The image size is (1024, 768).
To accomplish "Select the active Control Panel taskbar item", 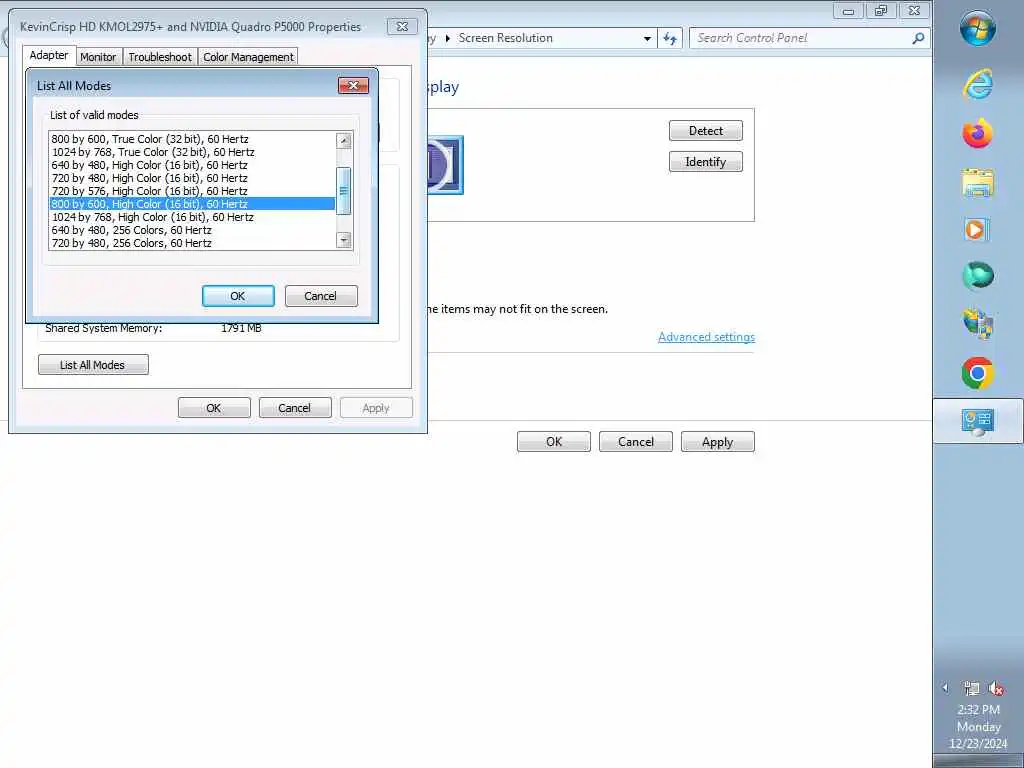I will tap(978, 421).
